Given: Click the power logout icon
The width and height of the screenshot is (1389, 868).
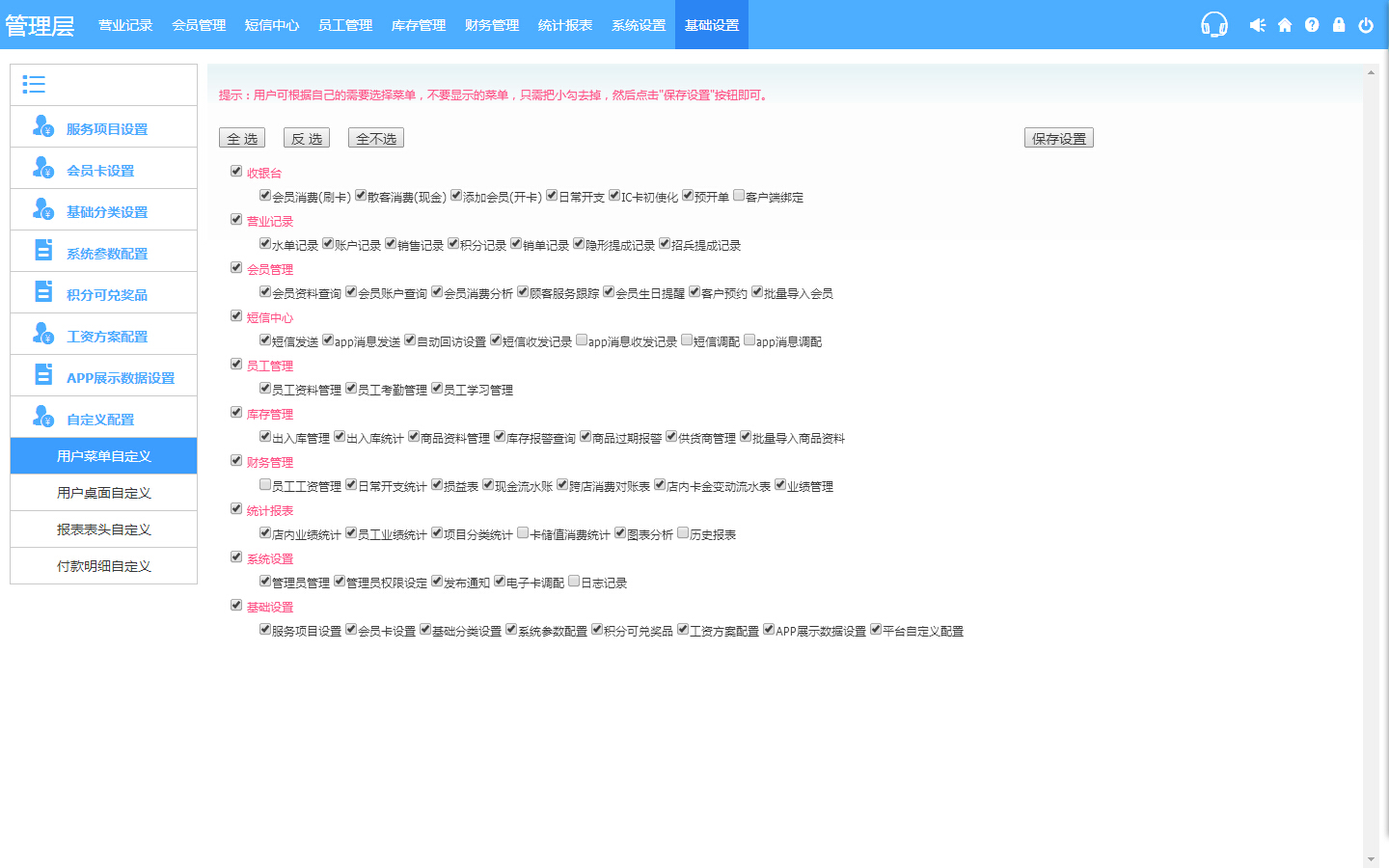Looking at the screenshot, I should 1366,25.
